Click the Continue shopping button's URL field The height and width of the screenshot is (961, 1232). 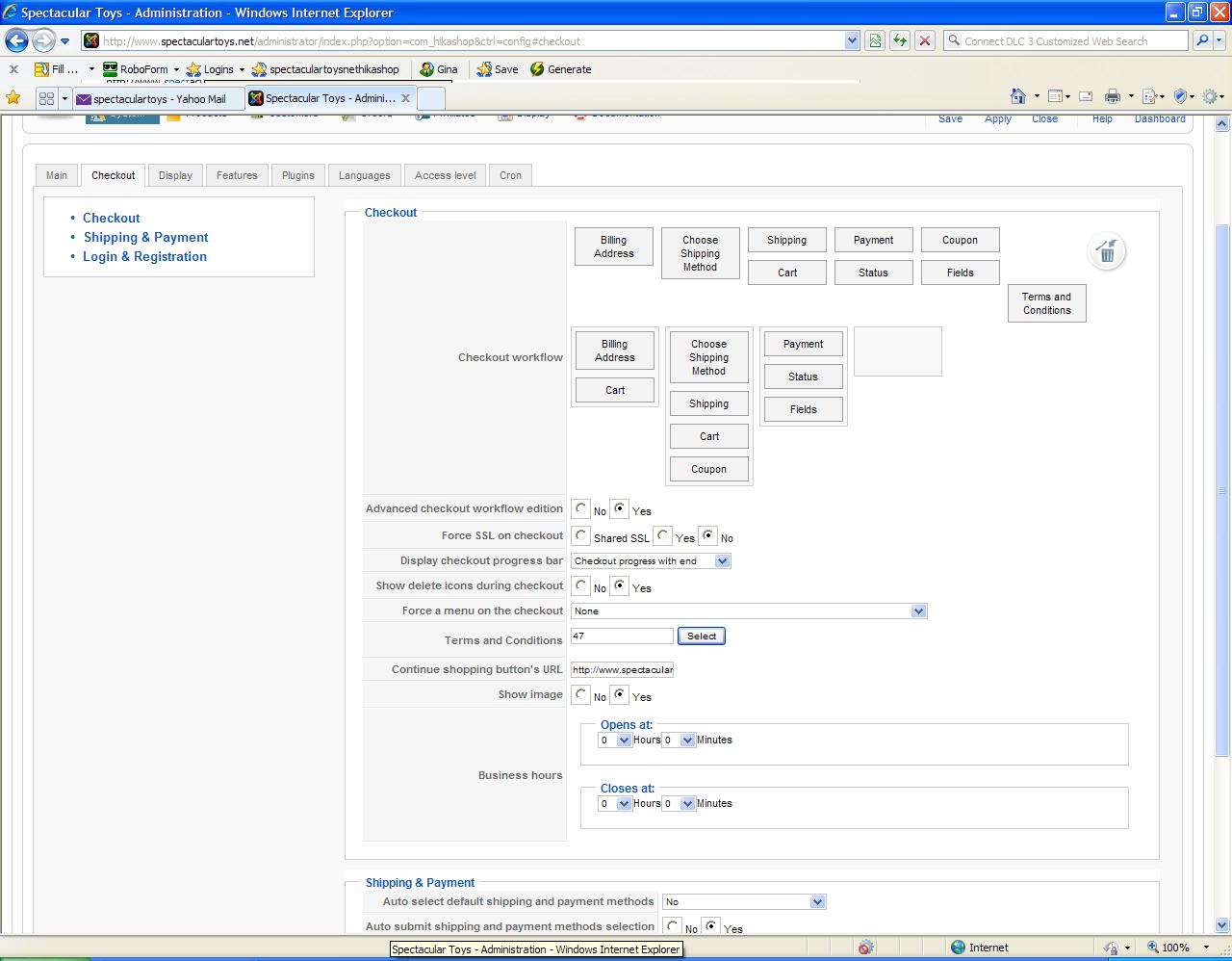(622, 669)
